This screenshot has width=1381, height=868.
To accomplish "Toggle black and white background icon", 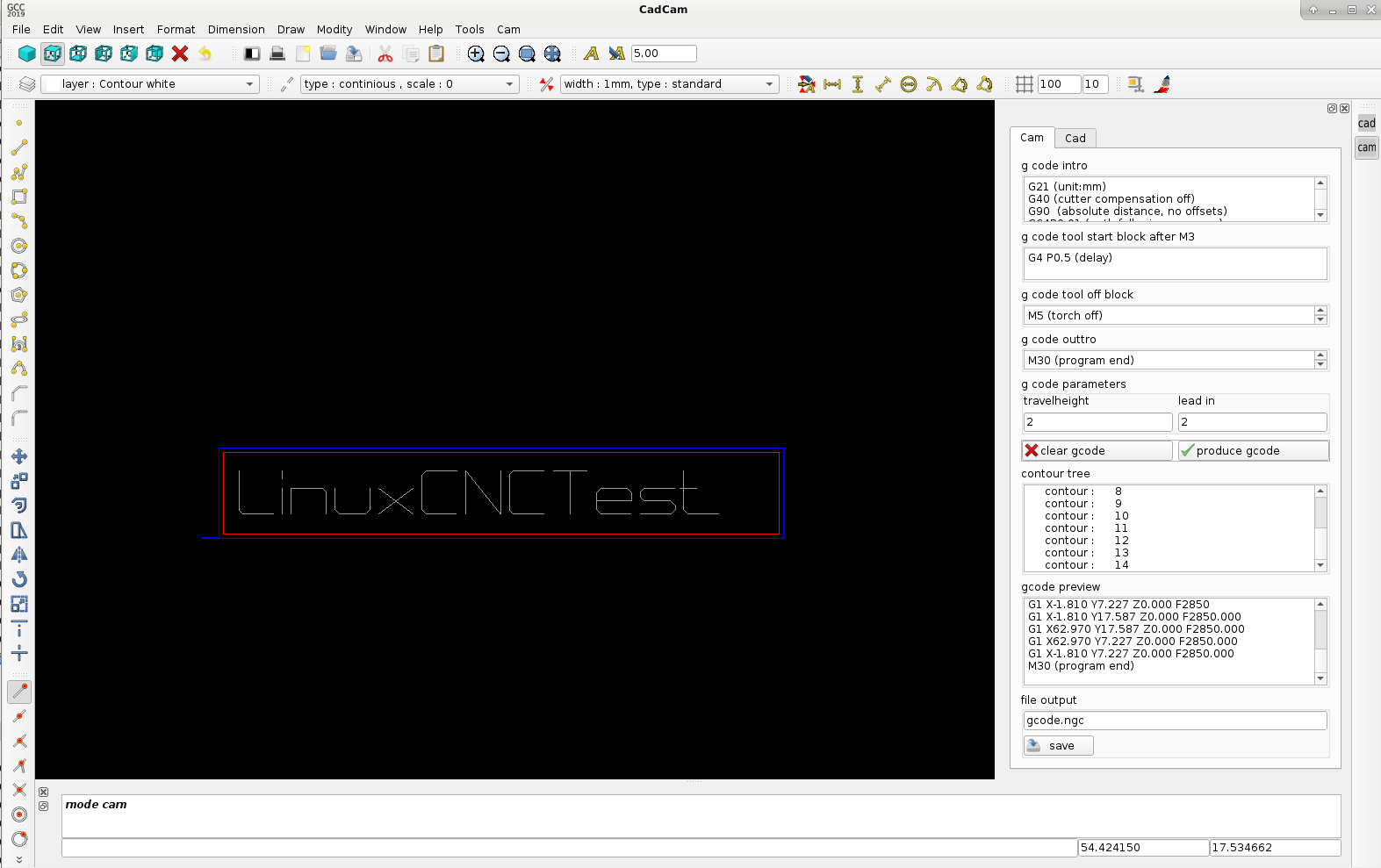I will pyautogui.click(x=252, y=54).
